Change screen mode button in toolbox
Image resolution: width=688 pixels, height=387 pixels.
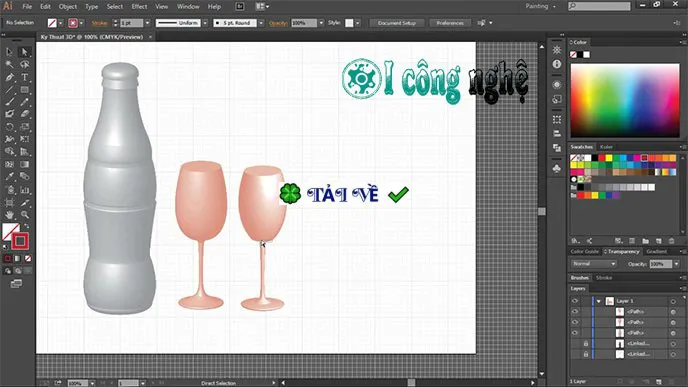pyautogui.click(x=16, y=284)
